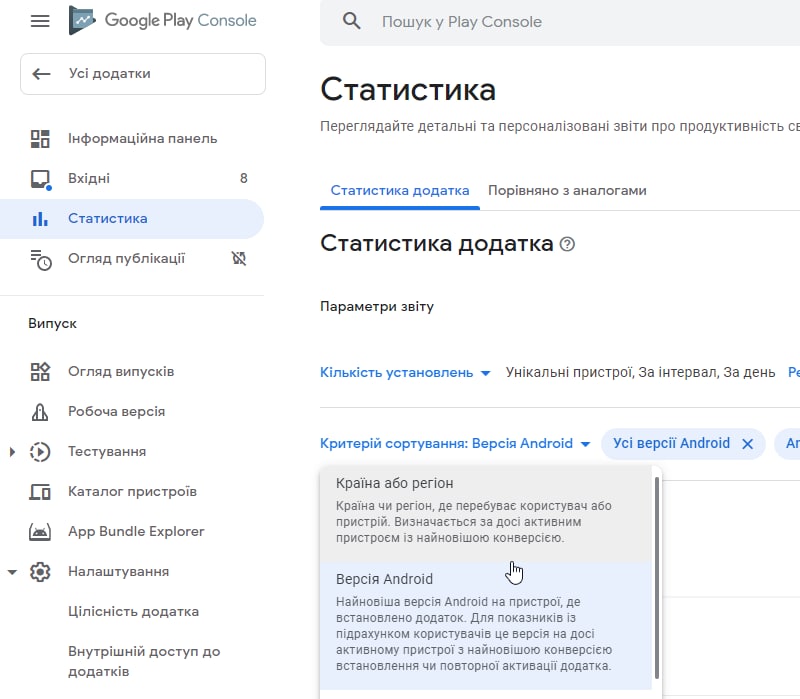Select Країна або регіон option
Viewport: 800px width, 699px height.
point(486,513)
